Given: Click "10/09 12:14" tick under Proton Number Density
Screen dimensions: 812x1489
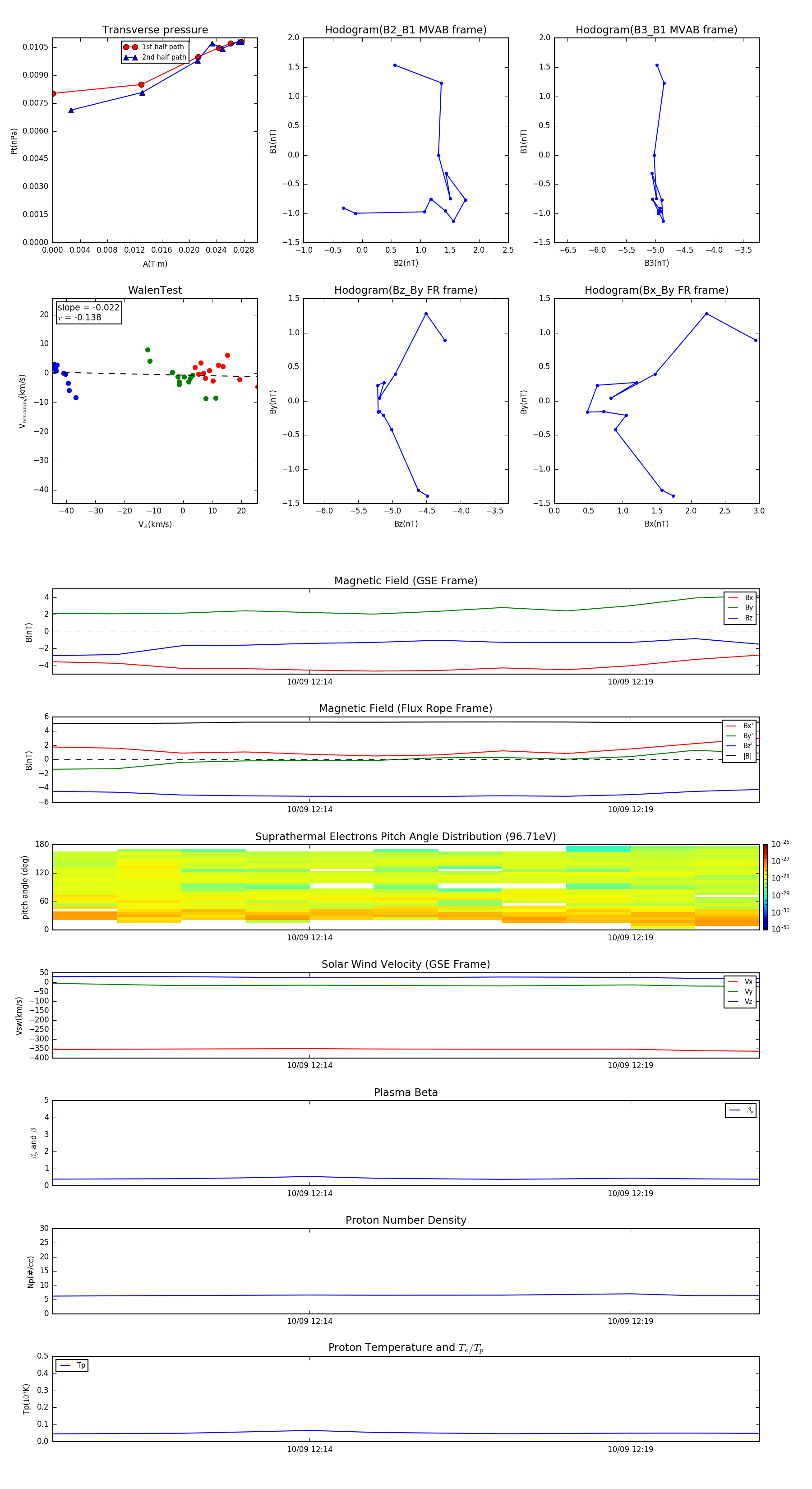Looking at the screenshot, I should (x=310, y=1321).
